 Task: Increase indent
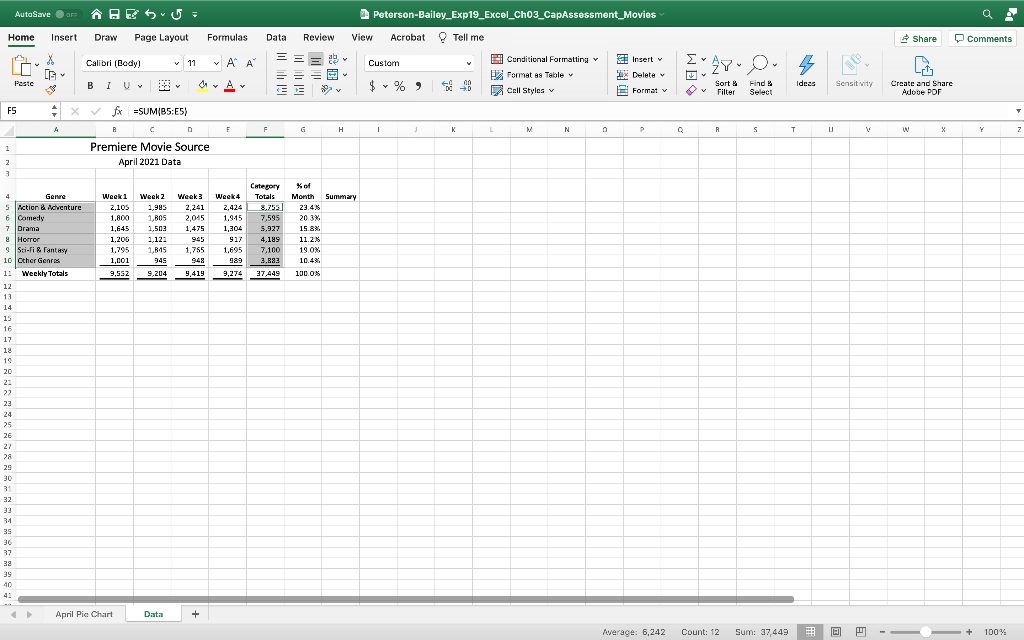[299, 90]
